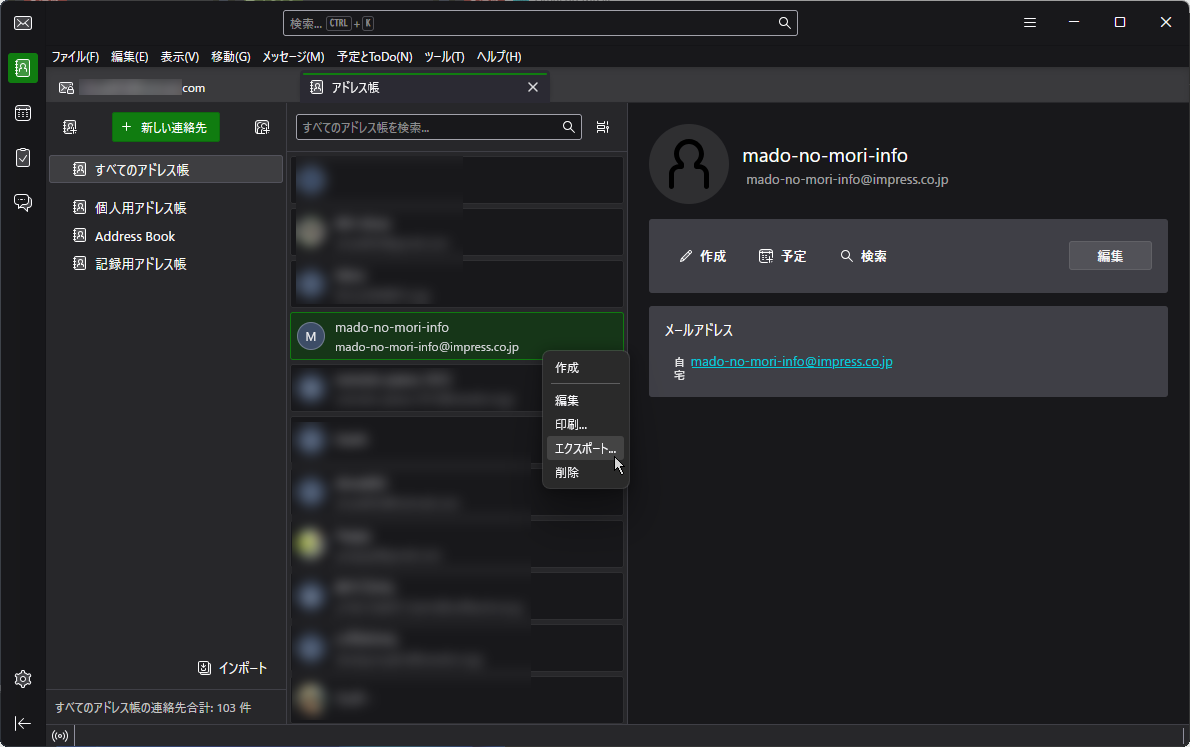Select the Address Book space icon

tap(23, 68)
